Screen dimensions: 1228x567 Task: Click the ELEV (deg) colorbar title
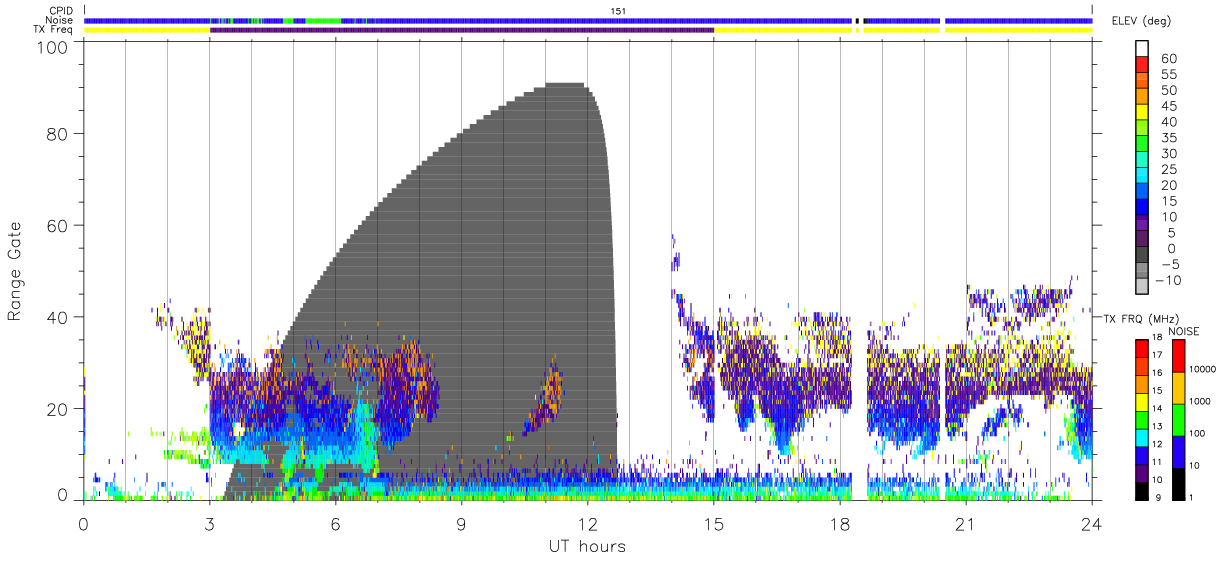click(1142, 21)
